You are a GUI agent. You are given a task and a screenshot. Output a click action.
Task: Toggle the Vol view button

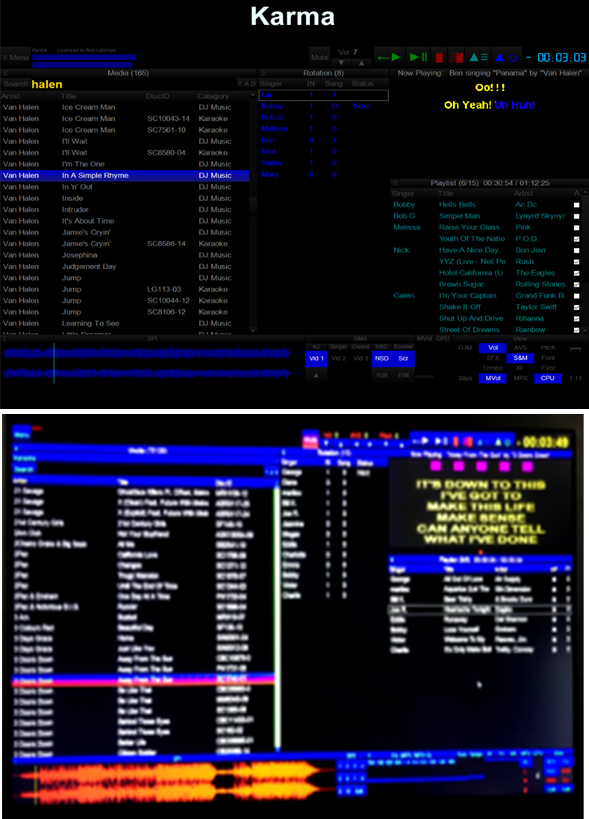click(x=492, y=347)
